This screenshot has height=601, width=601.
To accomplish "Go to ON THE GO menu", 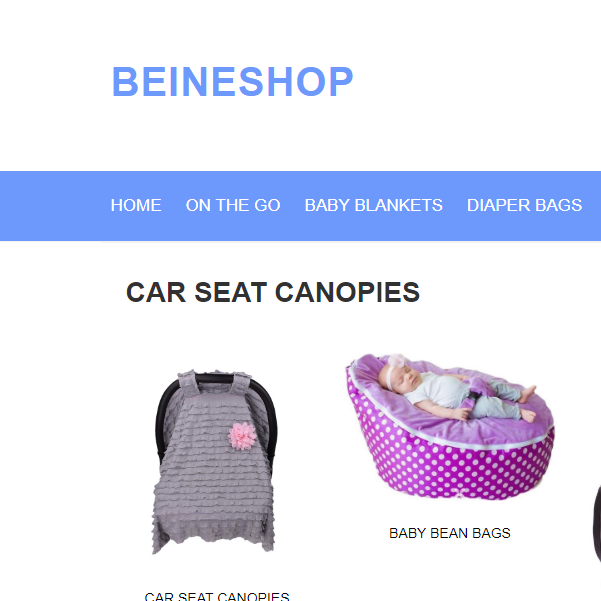I will pos(233,205).
